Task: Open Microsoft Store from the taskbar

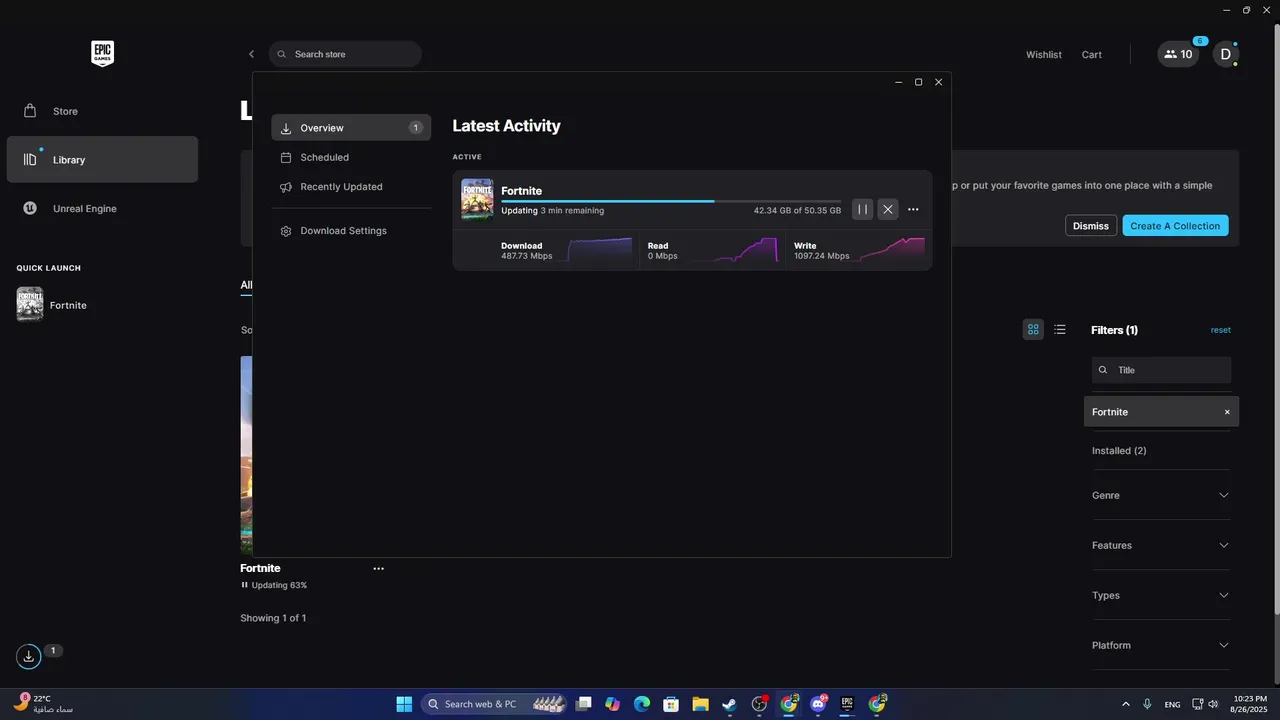Action: pos(671,704)
